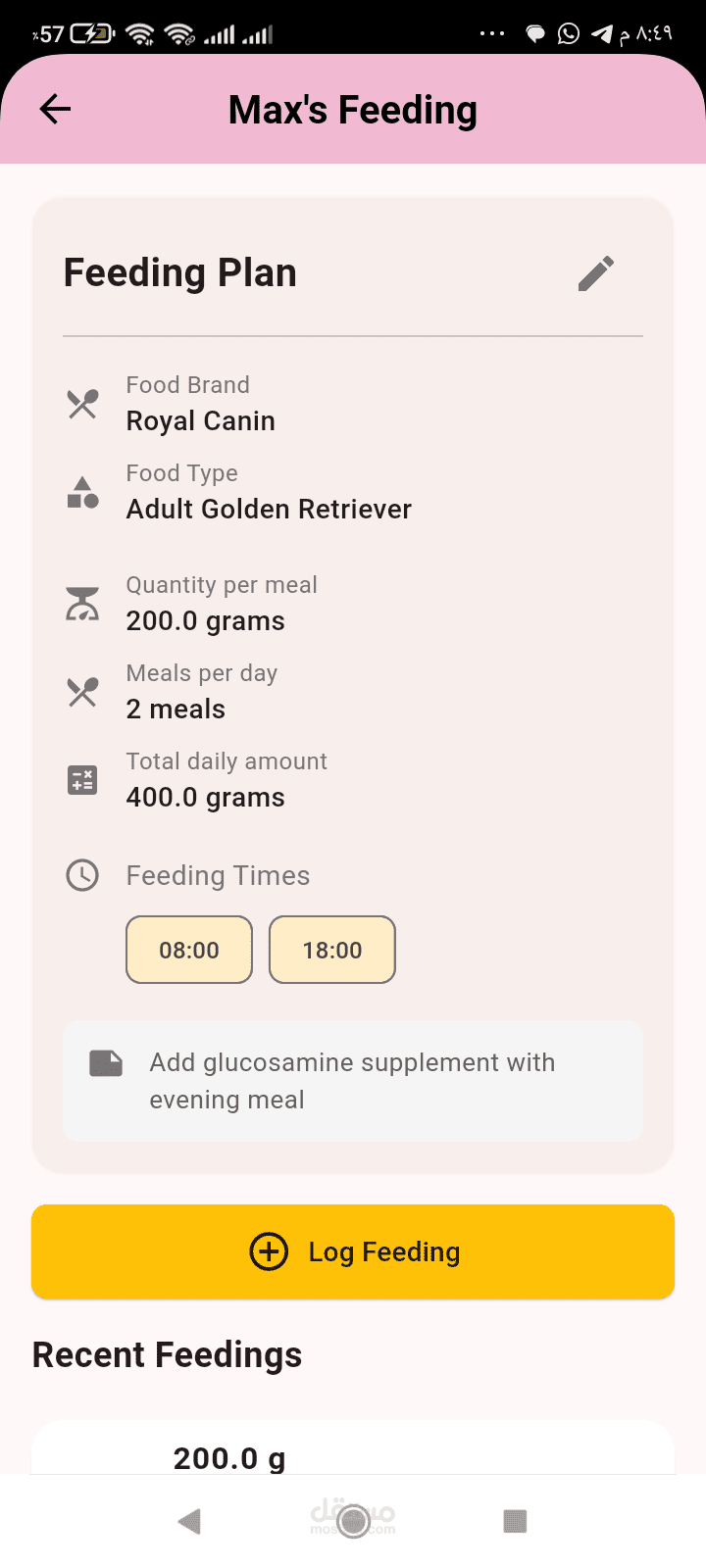The height and width of the screenshot is (1568, 706).
Task: Select the 08:00 feeding time chip
Action: (189, 950)
